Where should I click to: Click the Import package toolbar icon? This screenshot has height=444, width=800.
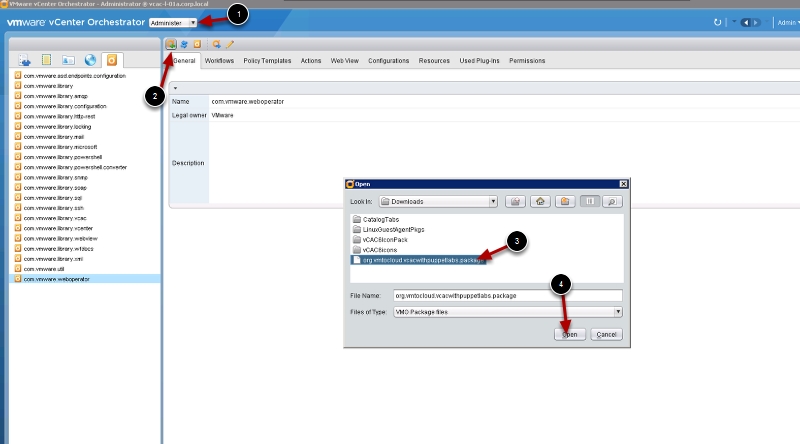[171, 44]
